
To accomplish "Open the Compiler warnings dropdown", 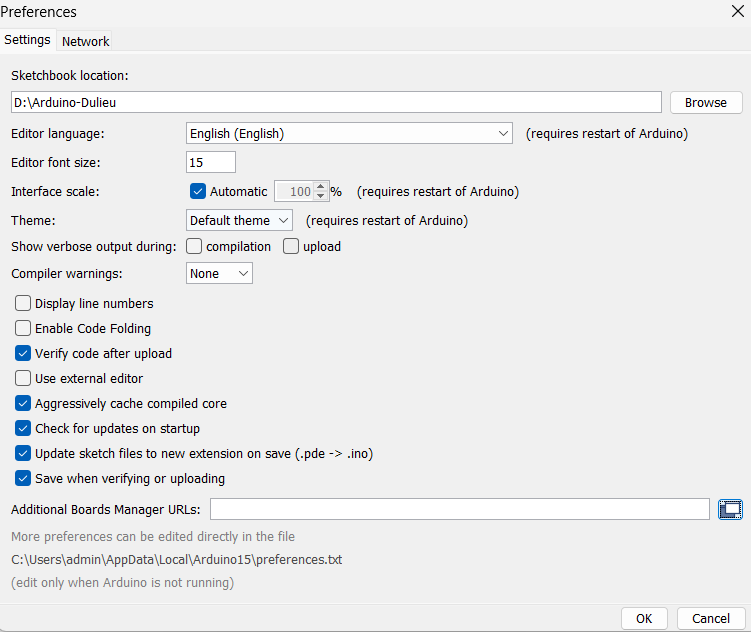I will click(219, 273).
